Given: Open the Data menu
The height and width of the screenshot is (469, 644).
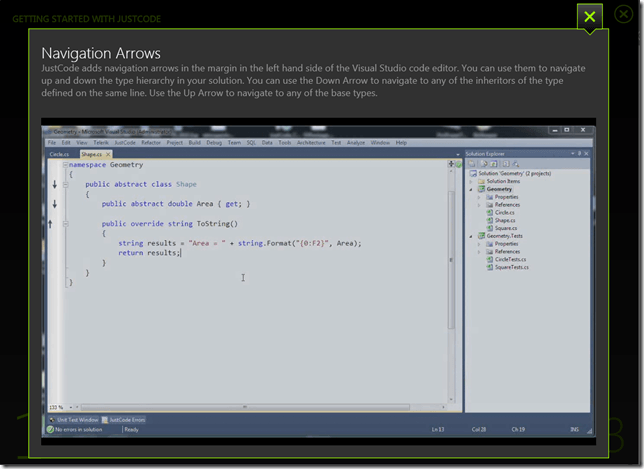Looking at the screenshot, I should 267,143.
